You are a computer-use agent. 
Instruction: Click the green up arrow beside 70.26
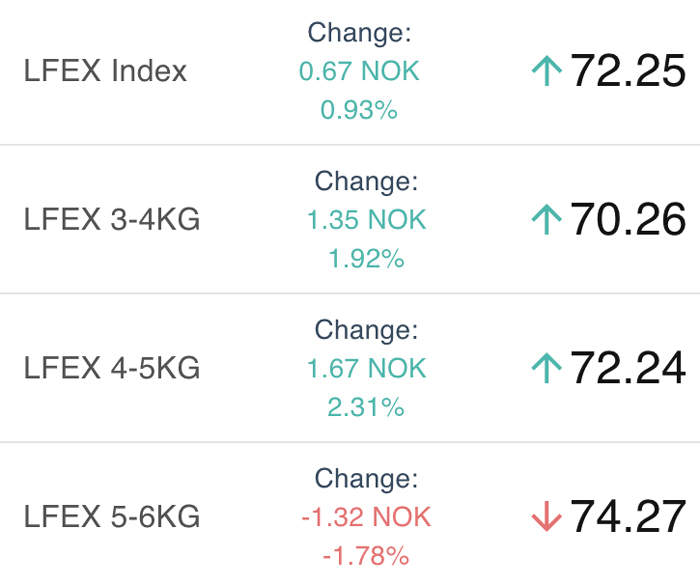click(546, 219)
